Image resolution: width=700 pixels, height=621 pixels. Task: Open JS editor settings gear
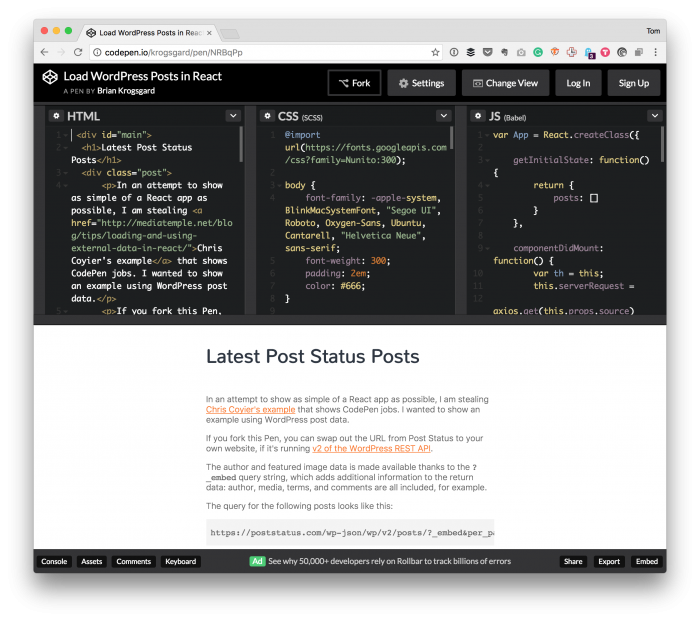tap(478, 116)
